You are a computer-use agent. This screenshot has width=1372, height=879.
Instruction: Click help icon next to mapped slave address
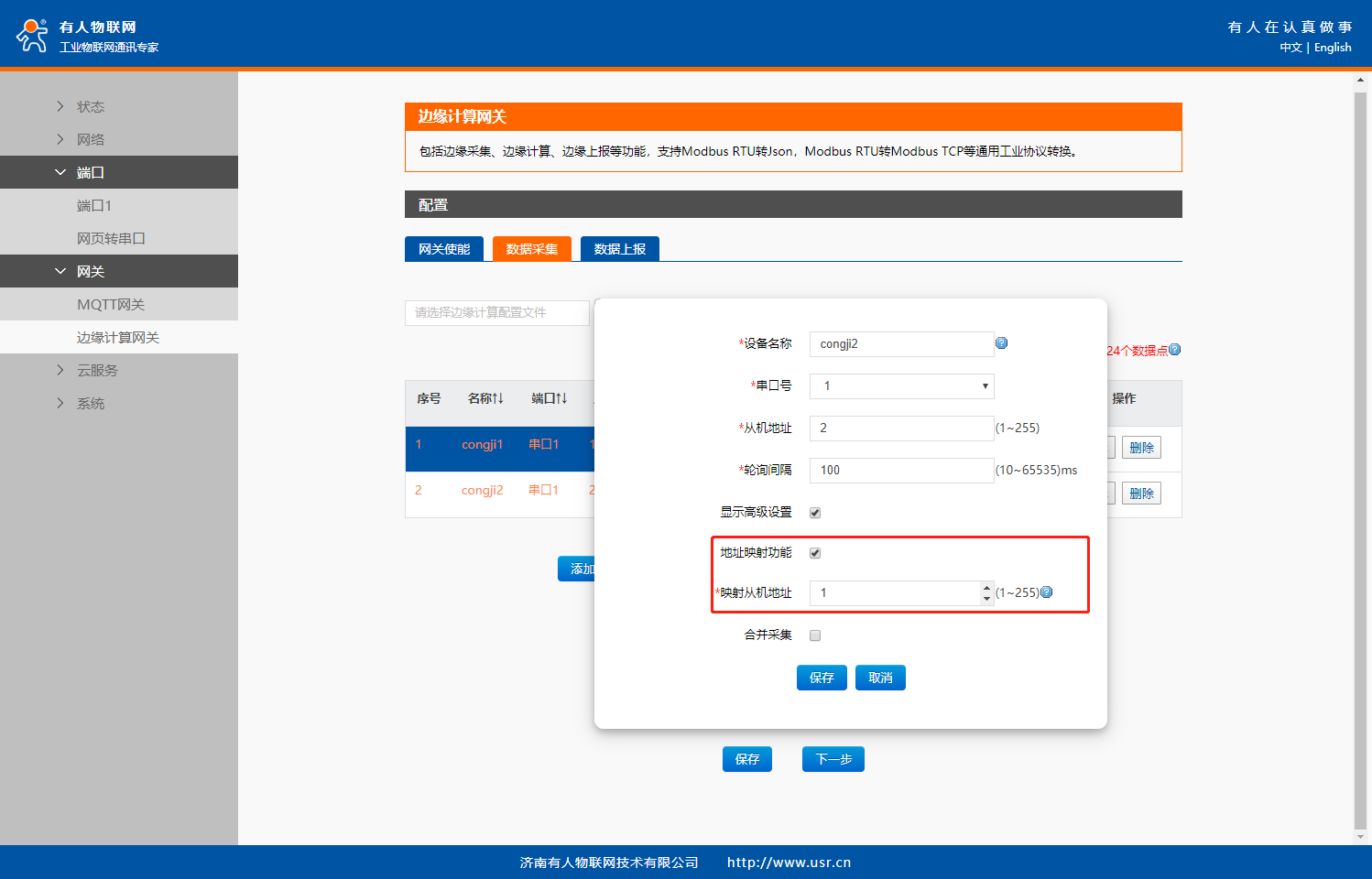pos(1047,592)
